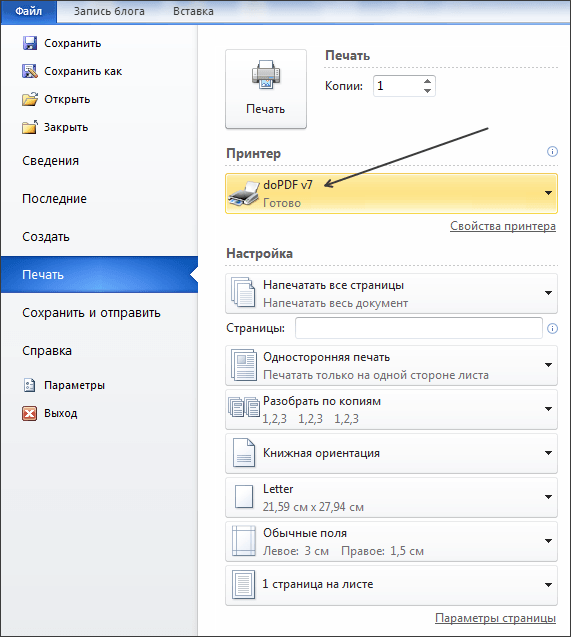Open the Сохранить и отправить menu item
The height and width of the screenshot is (637, 571).
91,313
